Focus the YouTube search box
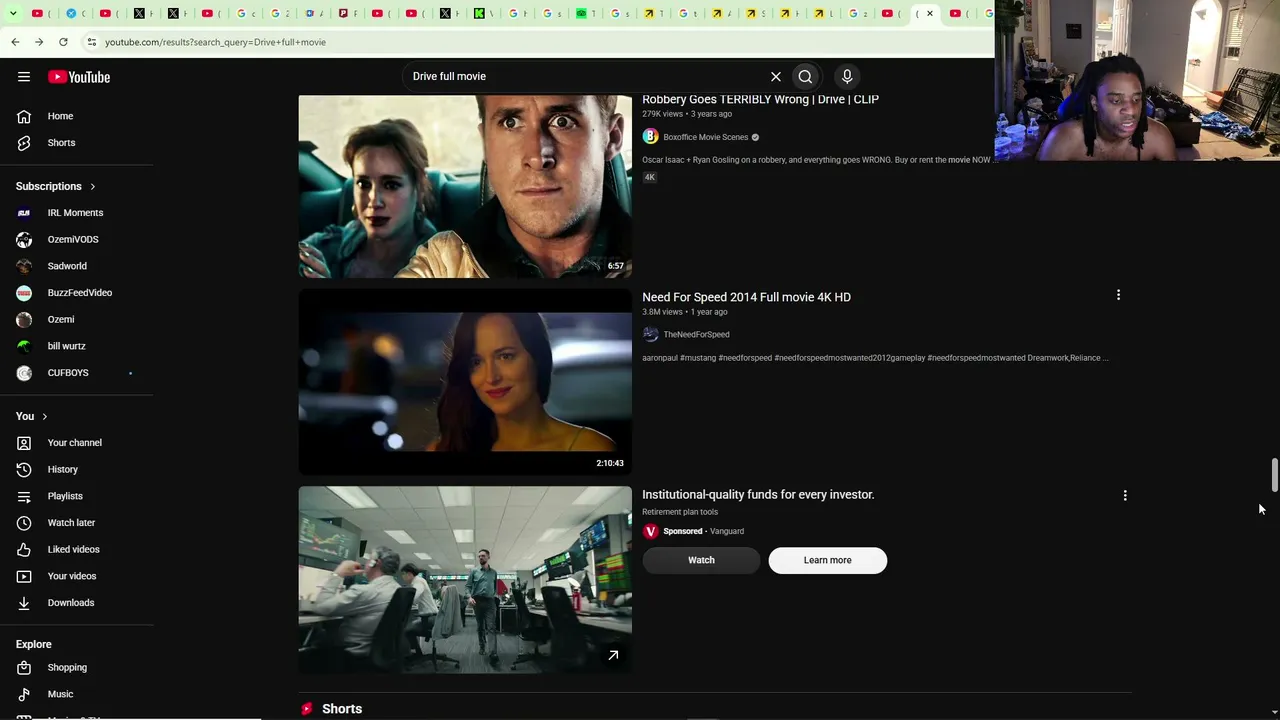 (x=585, y=76)
